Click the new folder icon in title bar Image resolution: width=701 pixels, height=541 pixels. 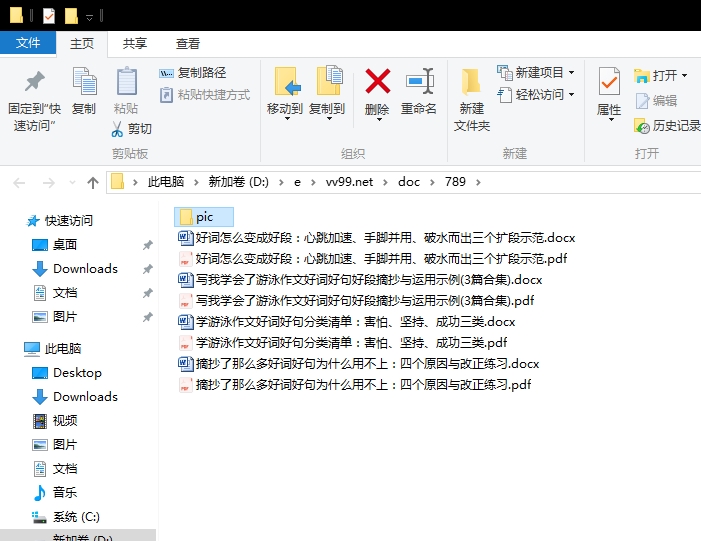[x=71, y=16]
